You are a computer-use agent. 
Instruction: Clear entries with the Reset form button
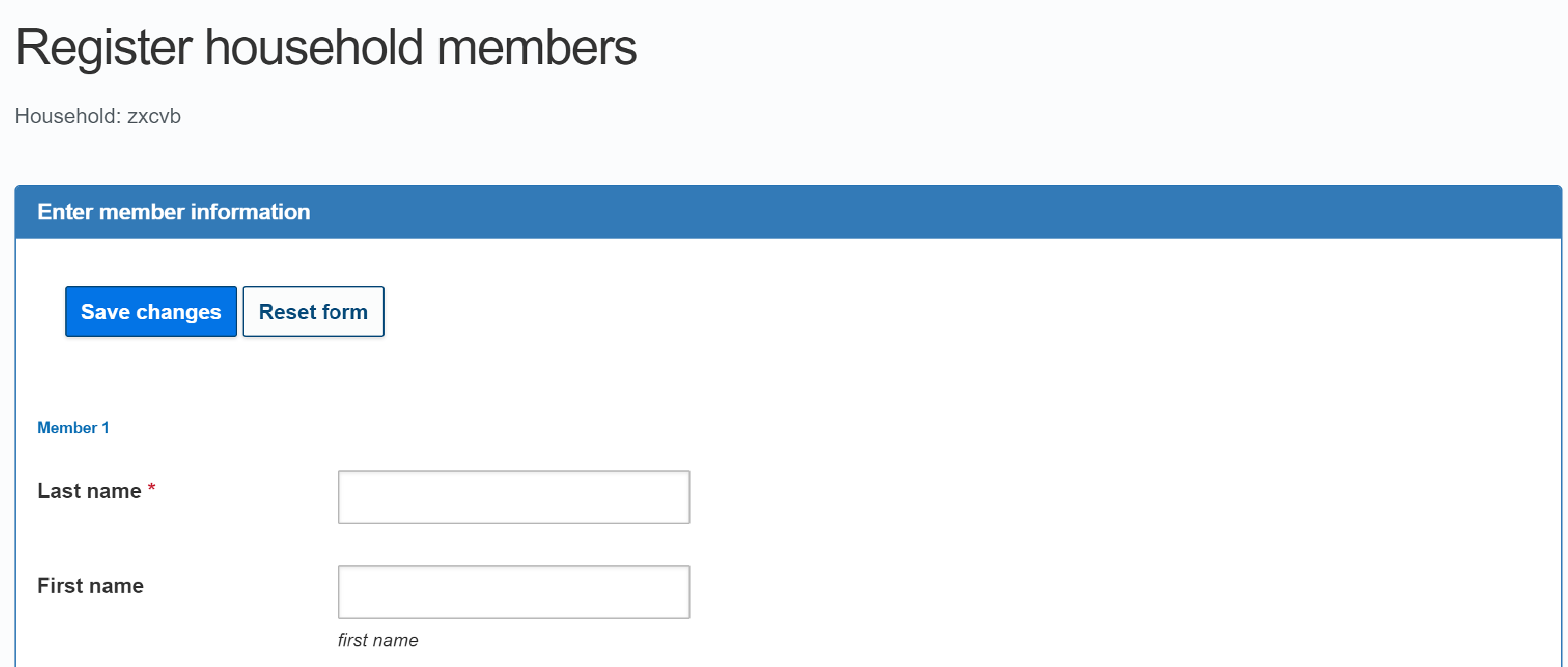313,311
